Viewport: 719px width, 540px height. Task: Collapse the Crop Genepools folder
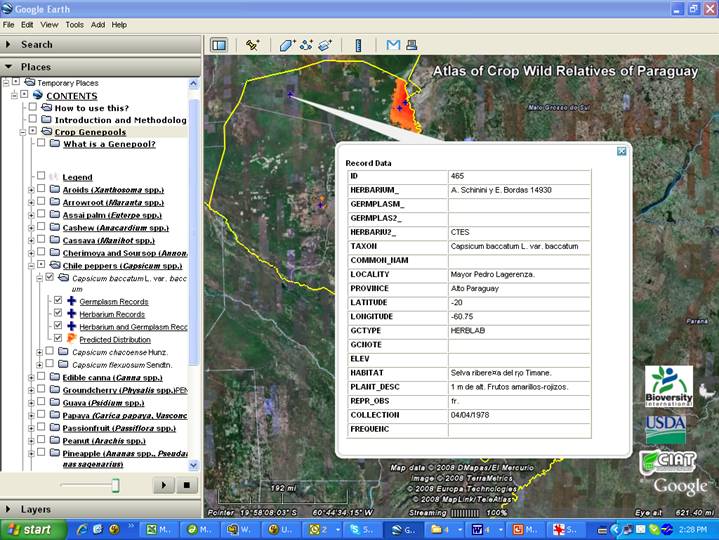tap(22, 132)
